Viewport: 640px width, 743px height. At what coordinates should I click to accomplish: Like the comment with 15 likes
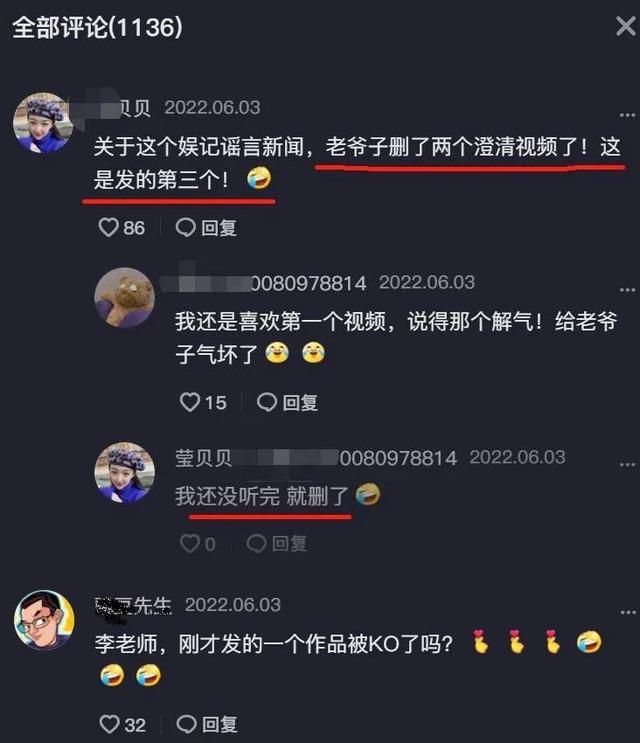pyautogui.click(x=189, y=402)
